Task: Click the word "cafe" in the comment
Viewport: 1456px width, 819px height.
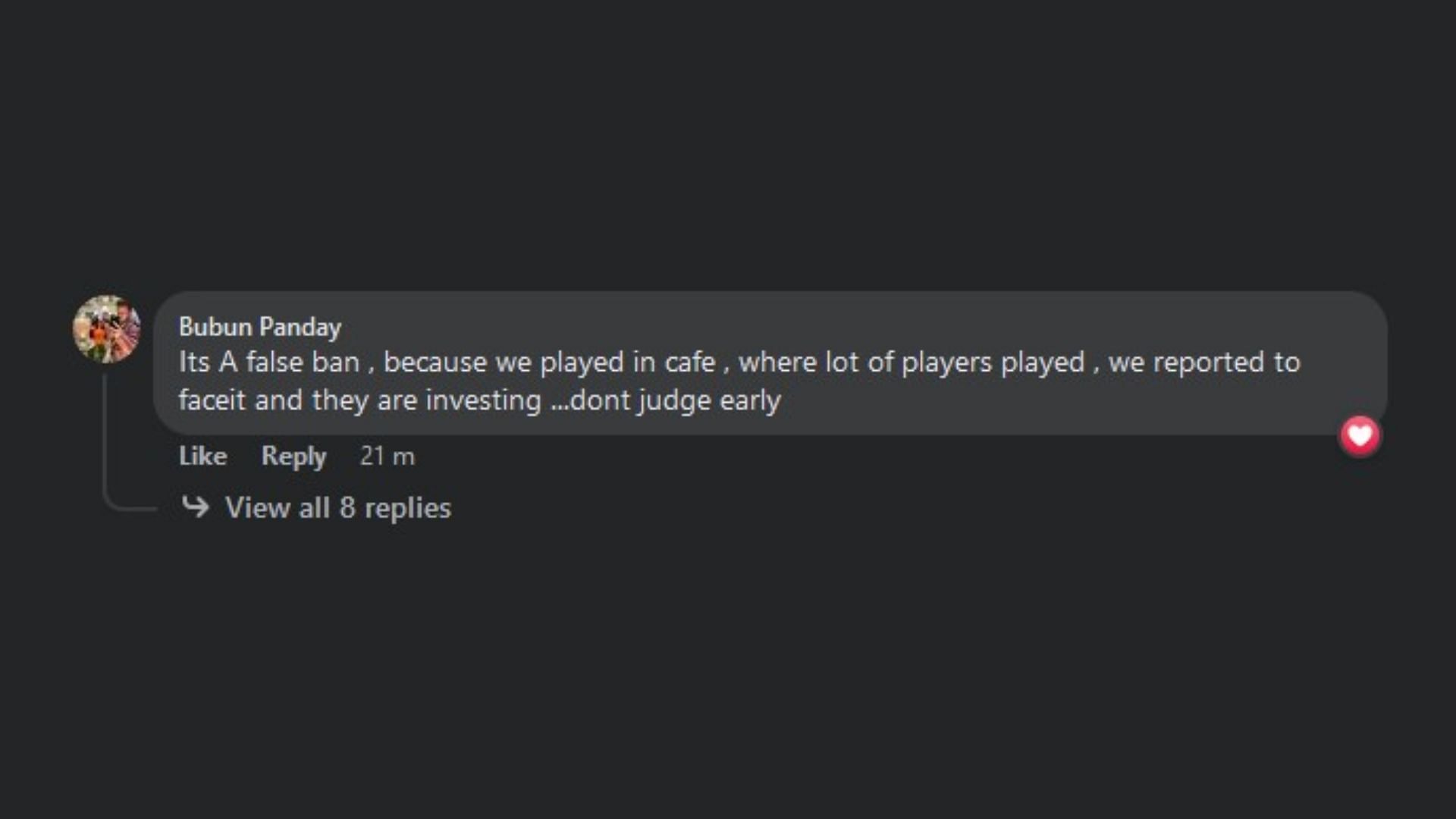Action: click(x=690, y=362)
